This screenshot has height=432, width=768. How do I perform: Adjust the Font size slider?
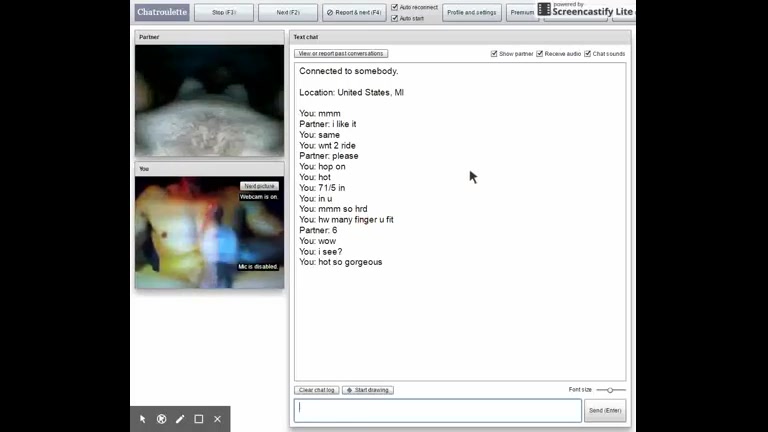[610, 390]
